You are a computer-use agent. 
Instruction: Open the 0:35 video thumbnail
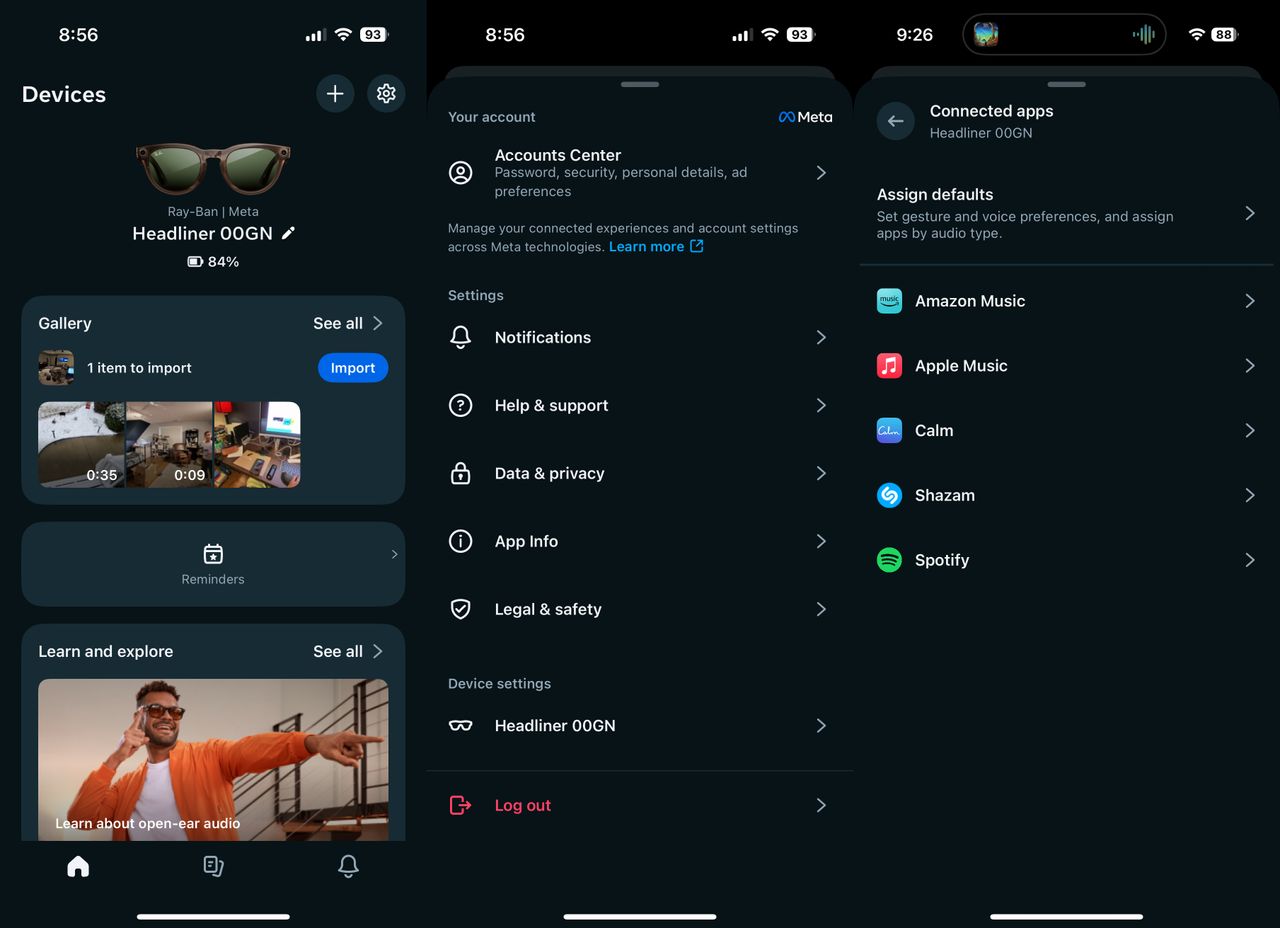pos(82,445)
